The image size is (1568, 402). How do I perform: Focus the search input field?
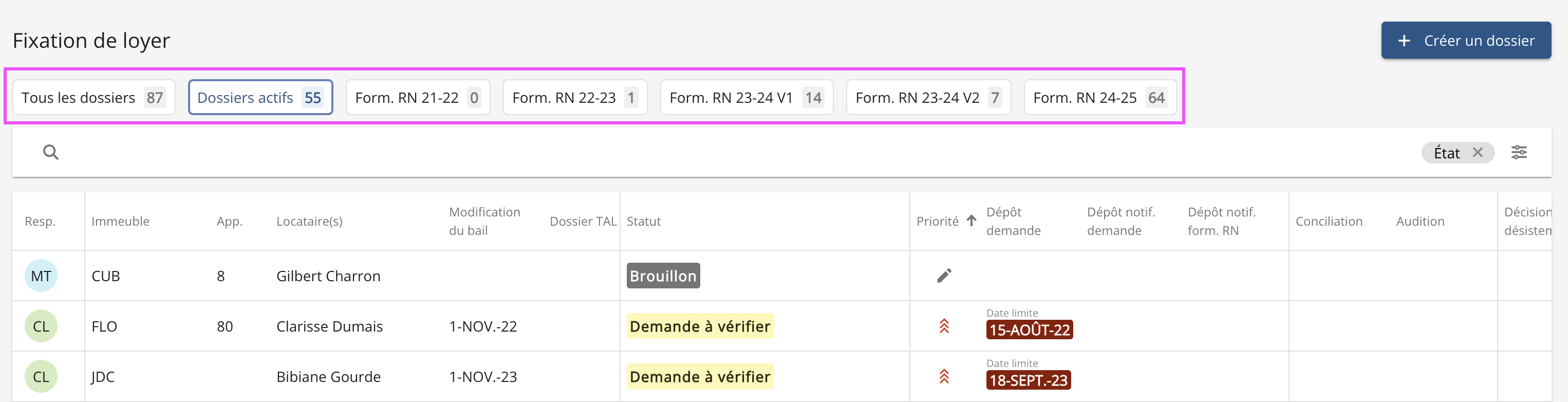tap(731, 152)
